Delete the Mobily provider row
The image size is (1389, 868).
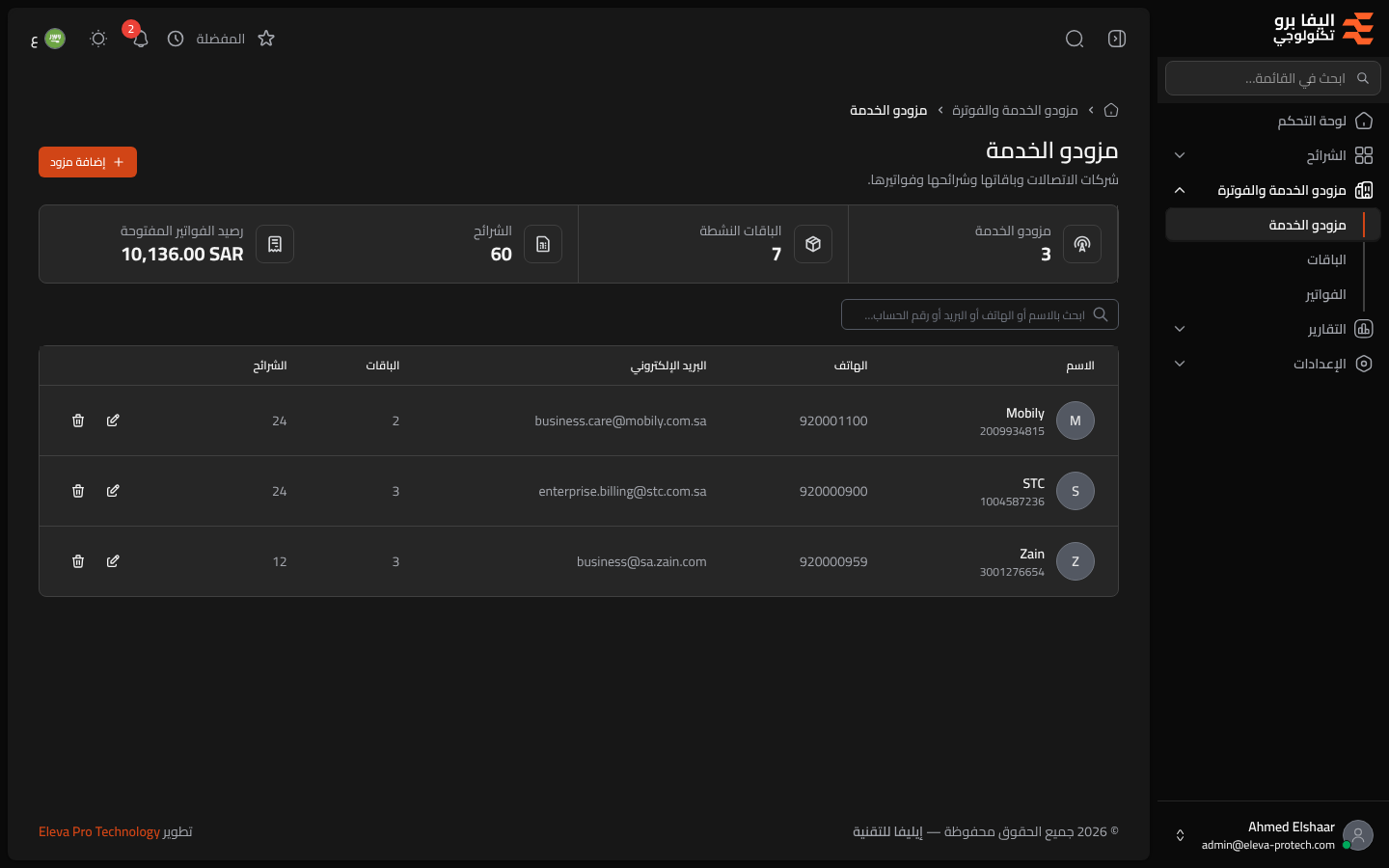[x=78, y=420]
